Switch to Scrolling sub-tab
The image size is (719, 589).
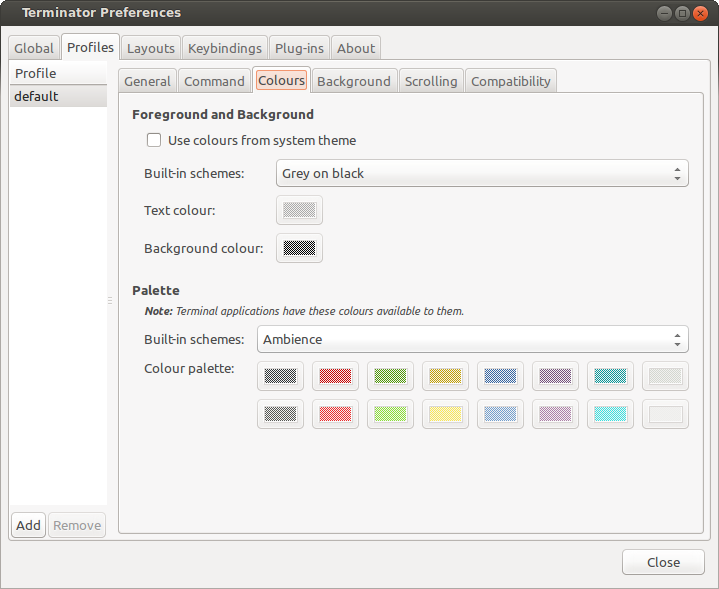(x=431, y=81)
